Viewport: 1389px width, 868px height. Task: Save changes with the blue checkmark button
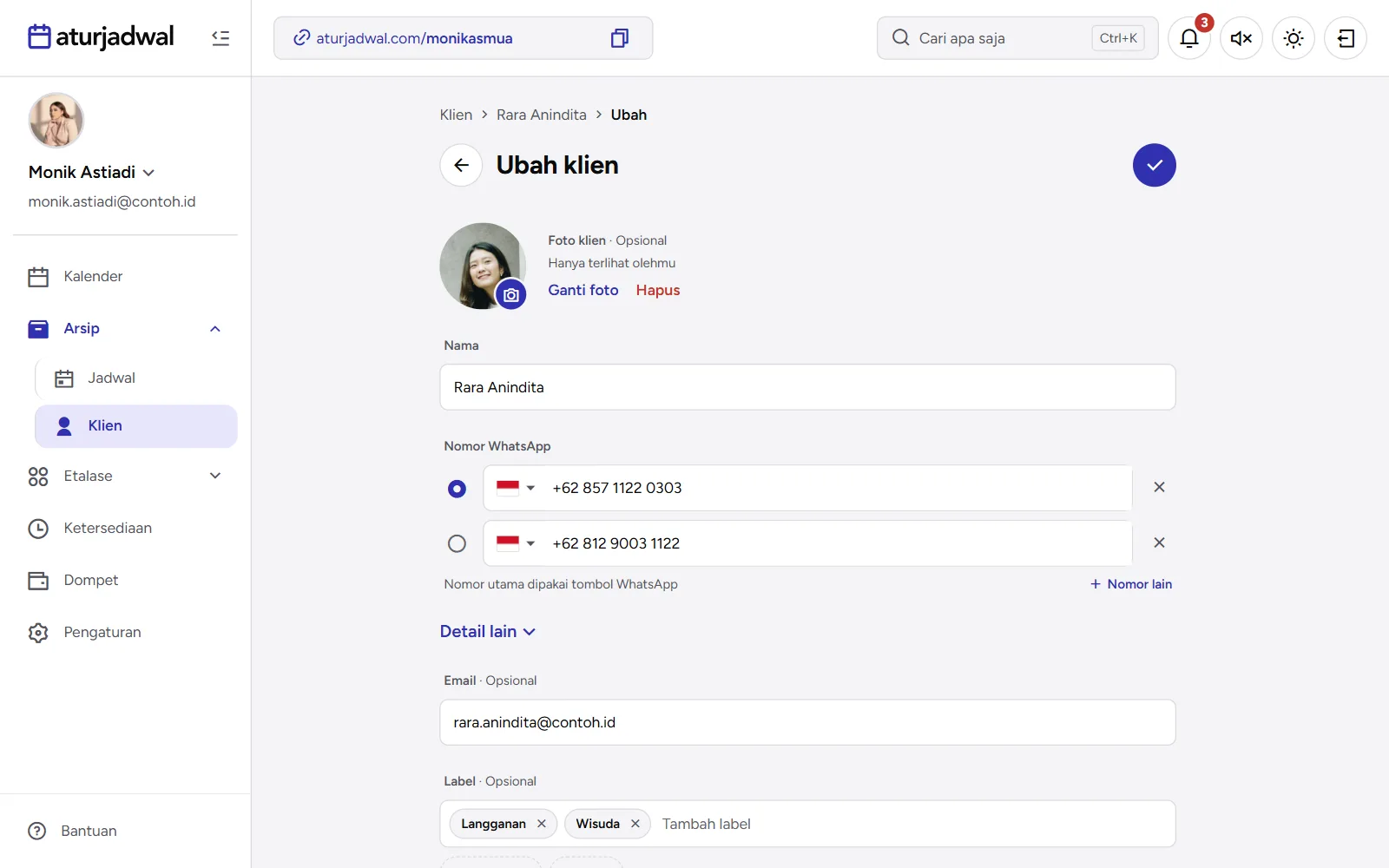tap(1155, 165)
